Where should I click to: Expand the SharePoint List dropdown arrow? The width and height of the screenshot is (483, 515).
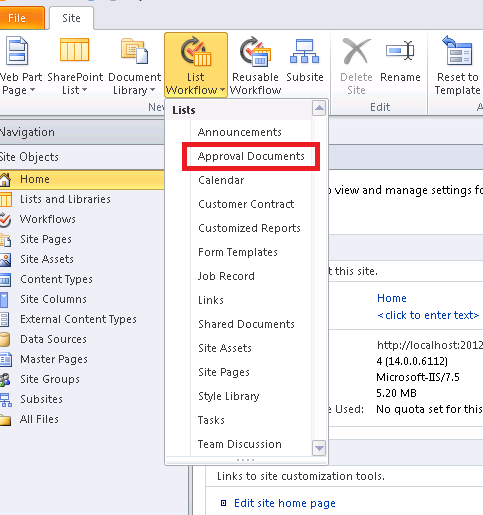(84, 90)
